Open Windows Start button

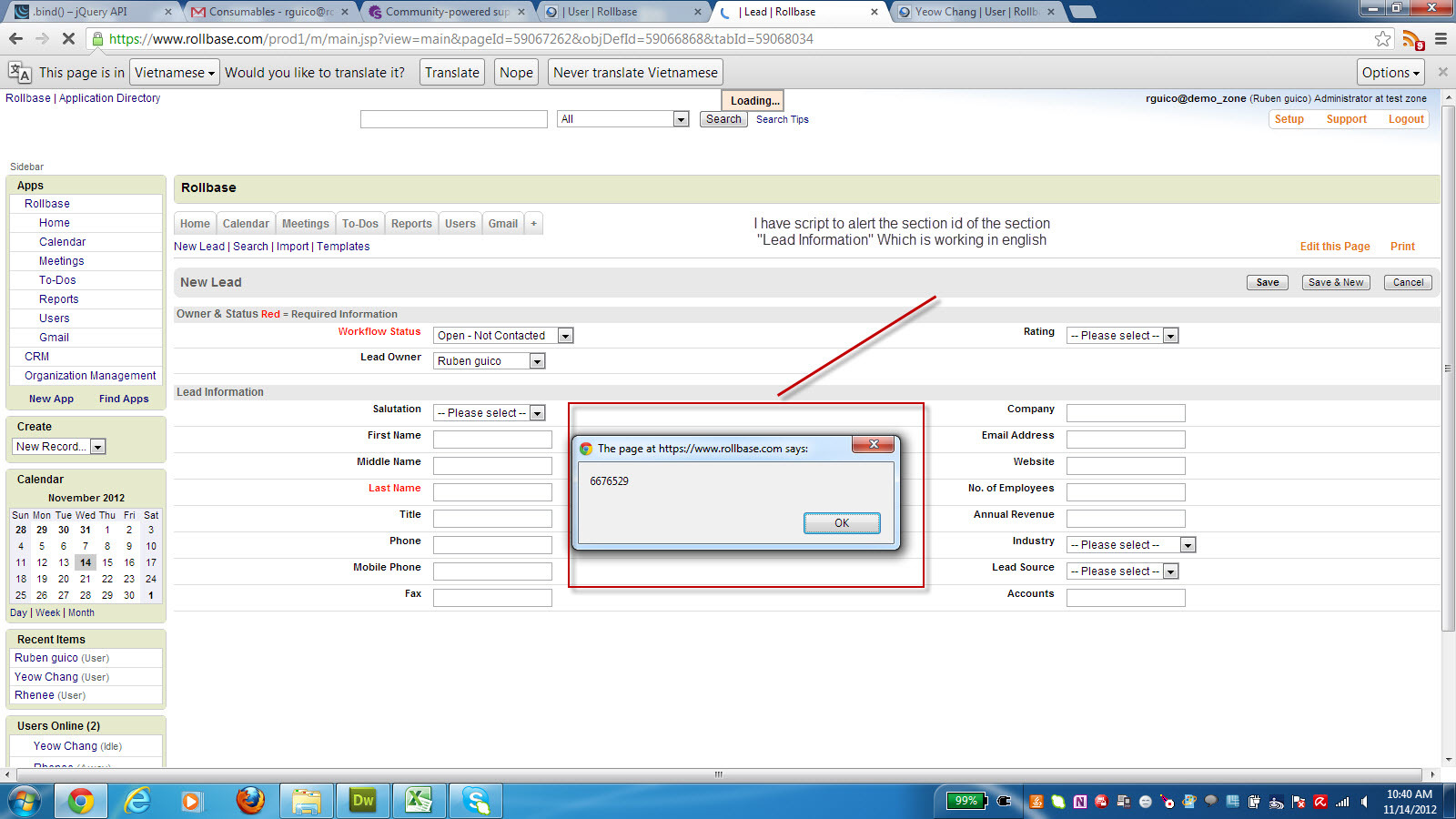click(25, 801)
